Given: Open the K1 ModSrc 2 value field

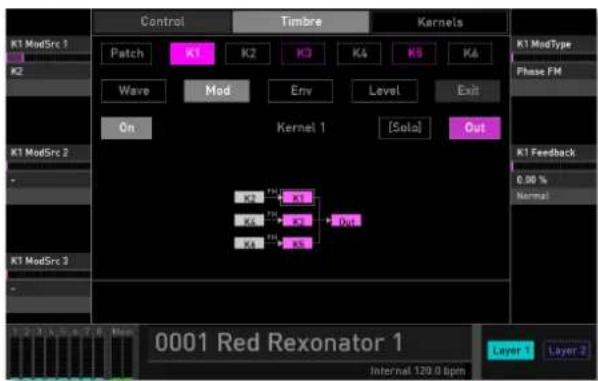Looking at the screenshot, I should pyautogui.click(x=48, y=180).
